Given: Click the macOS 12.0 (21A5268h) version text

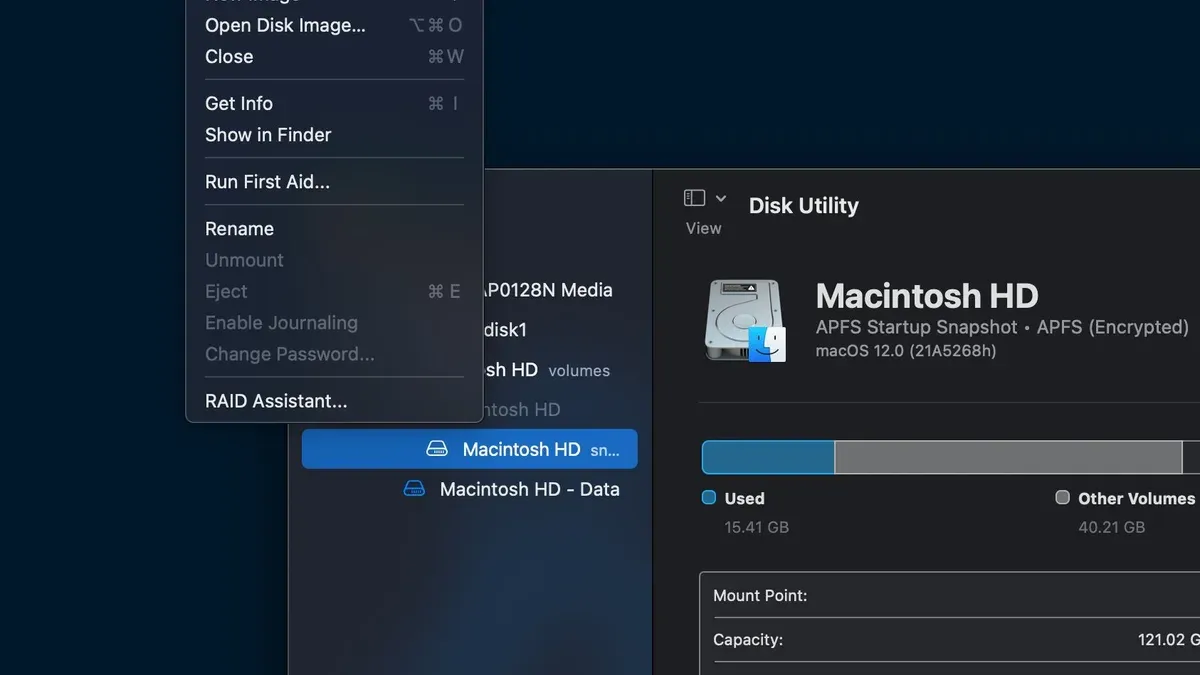Looking at the screenshot, I should 906,351.
